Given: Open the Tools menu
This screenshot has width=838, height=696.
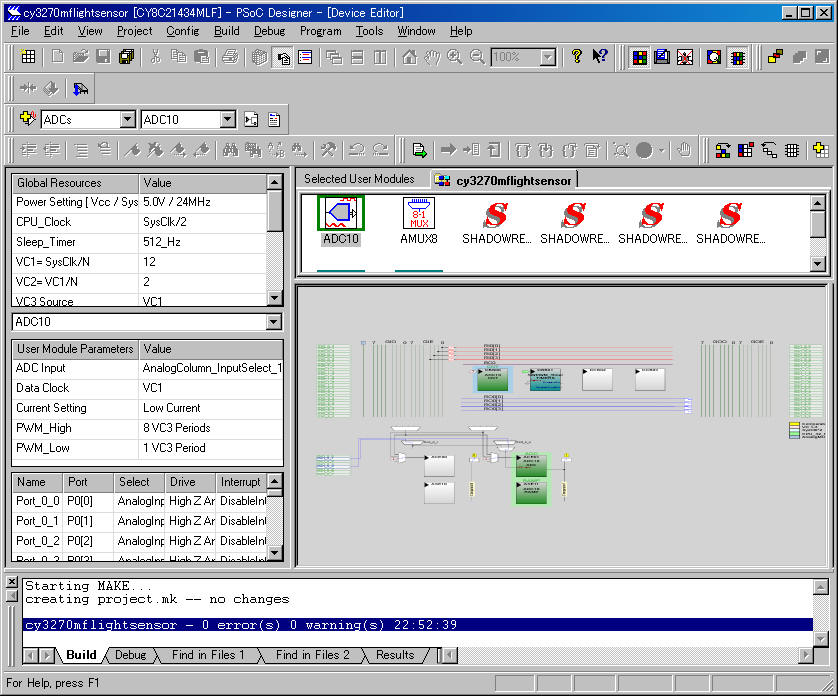Looking at the screenshot, I should 369,31.
